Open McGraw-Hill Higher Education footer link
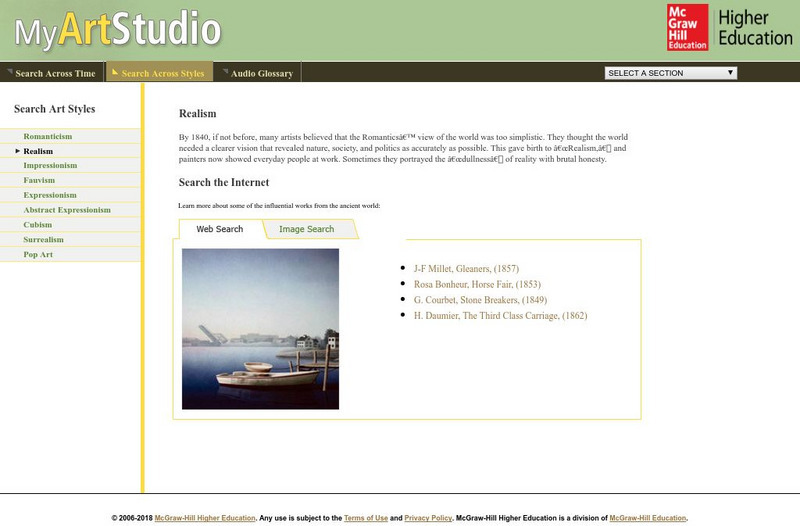The image size is (800, 526). coord(205,518)
